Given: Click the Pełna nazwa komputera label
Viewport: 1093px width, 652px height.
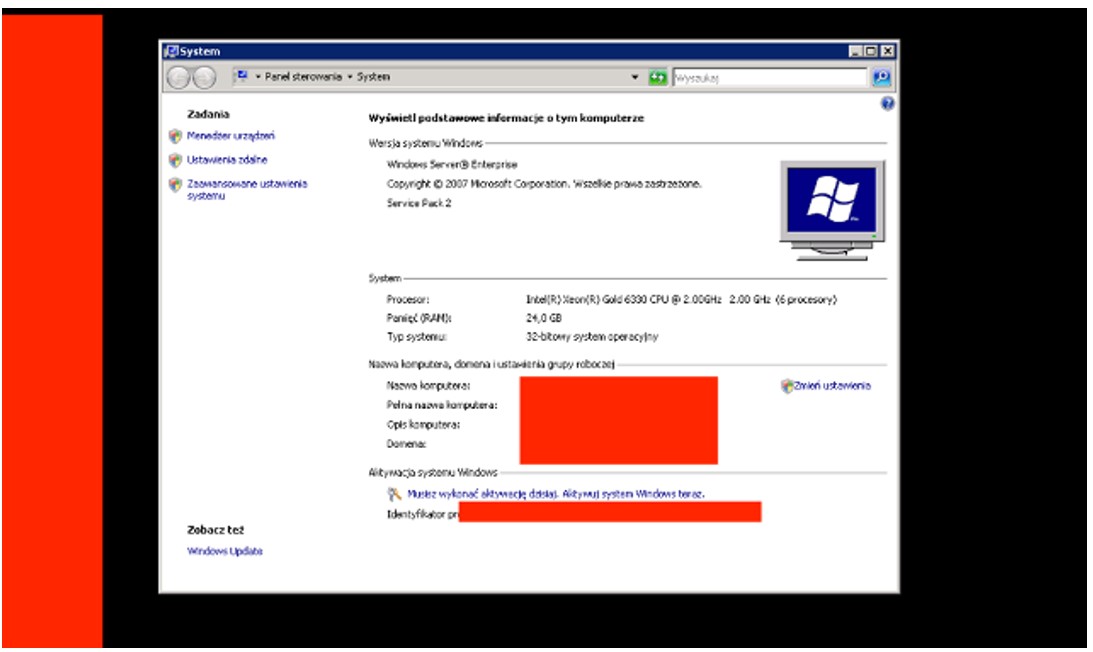Looking at the screenshot, I should pos(442,405).
